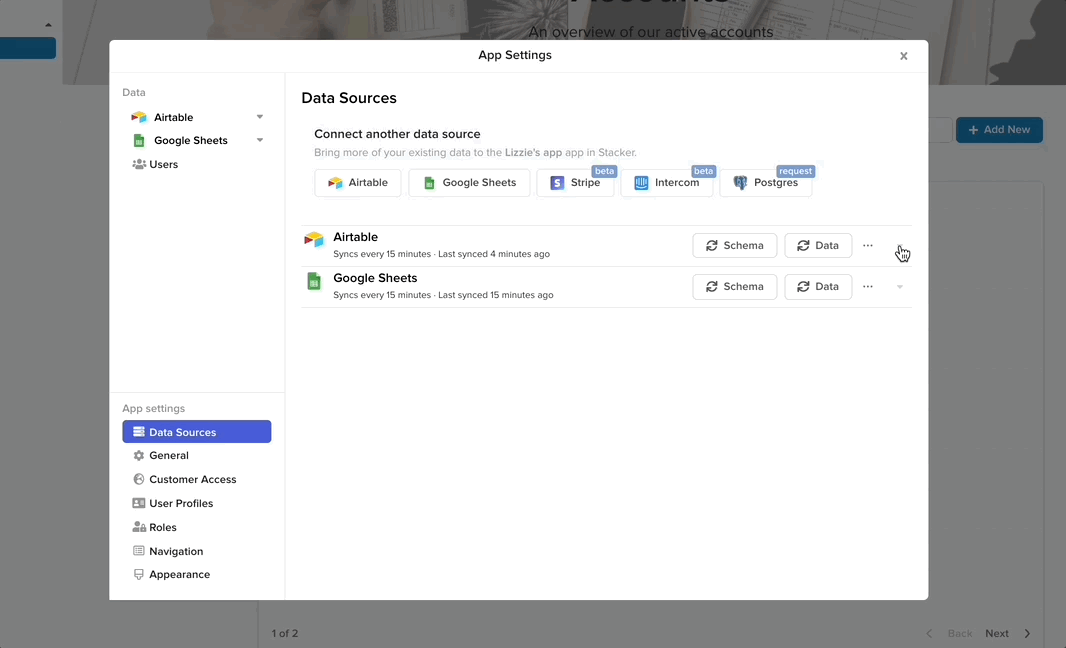This screenshot has height=648, width=1066.
Task: Sync the Airtable schema
Action: (734, 245)
